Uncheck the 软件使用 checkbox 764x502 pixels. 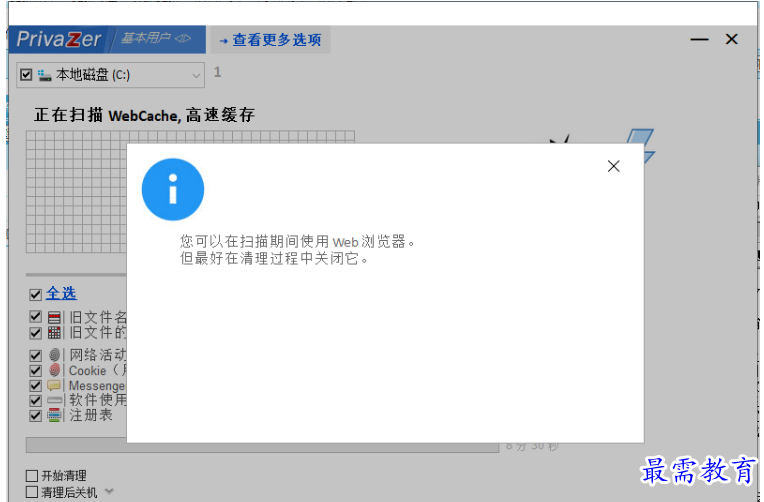(x=35, y=401)
